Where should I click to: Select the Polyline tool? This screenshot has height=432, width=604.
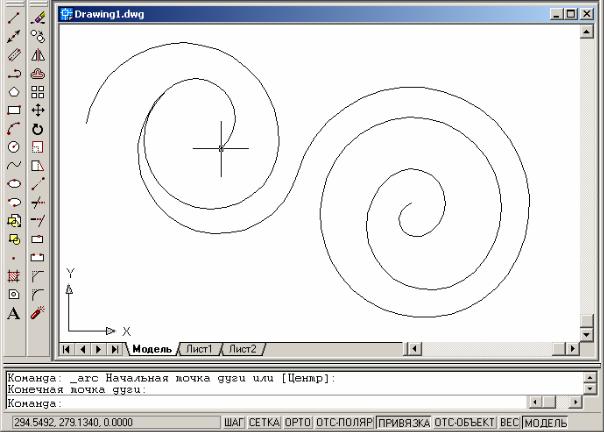click(14, 73)
